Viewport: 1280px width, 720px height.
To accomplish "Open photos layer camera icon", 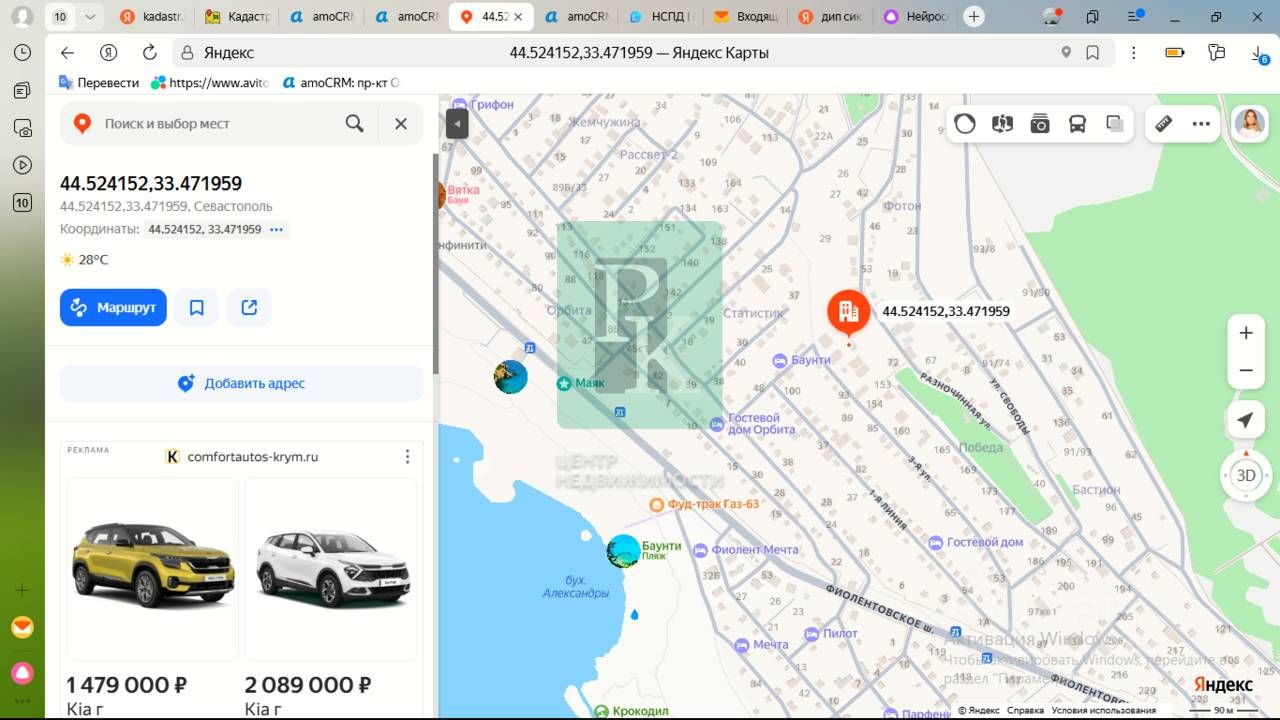I will tap(1040, 124).
